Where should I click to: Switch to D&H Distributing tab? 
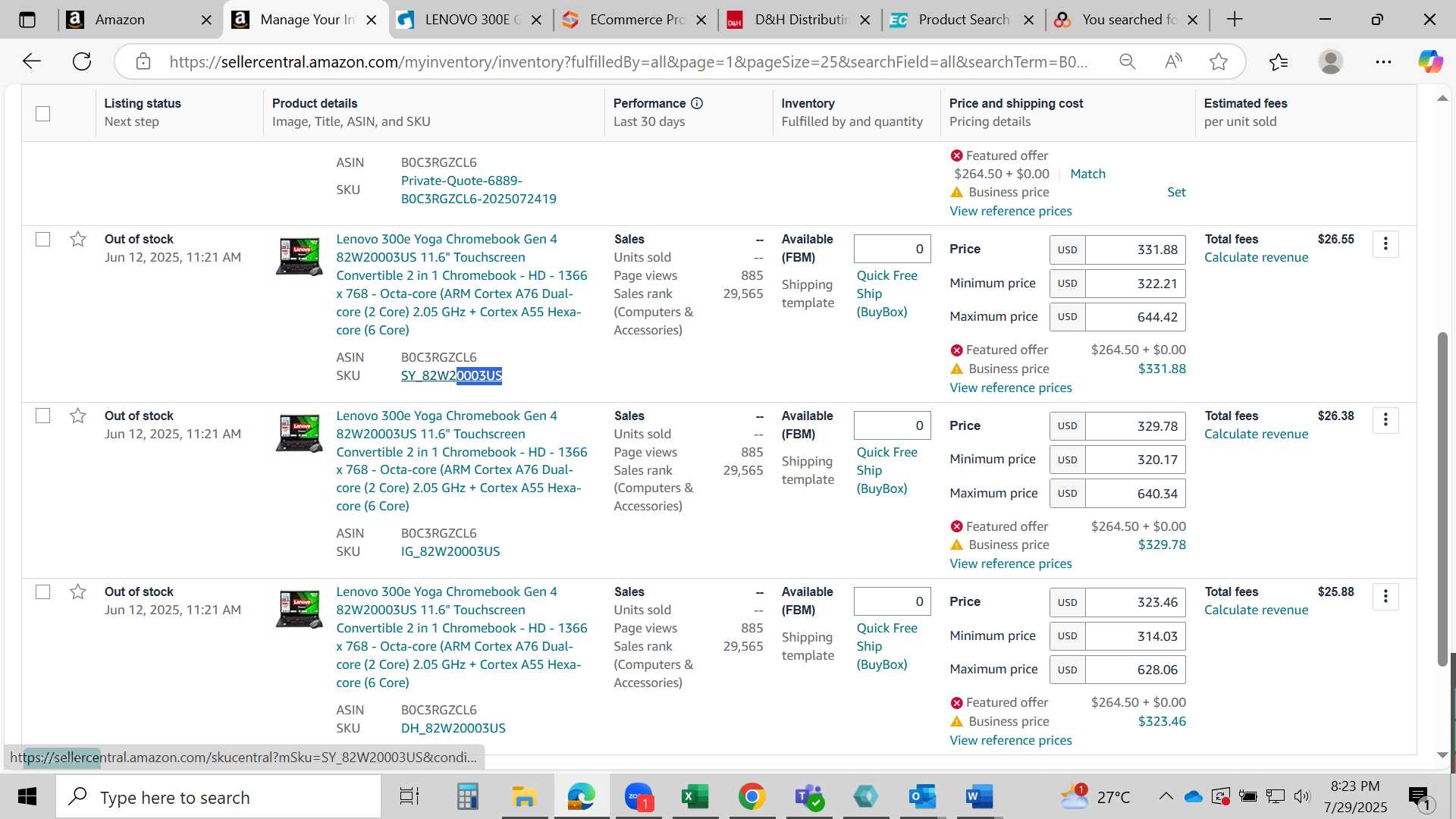(802, 20)
